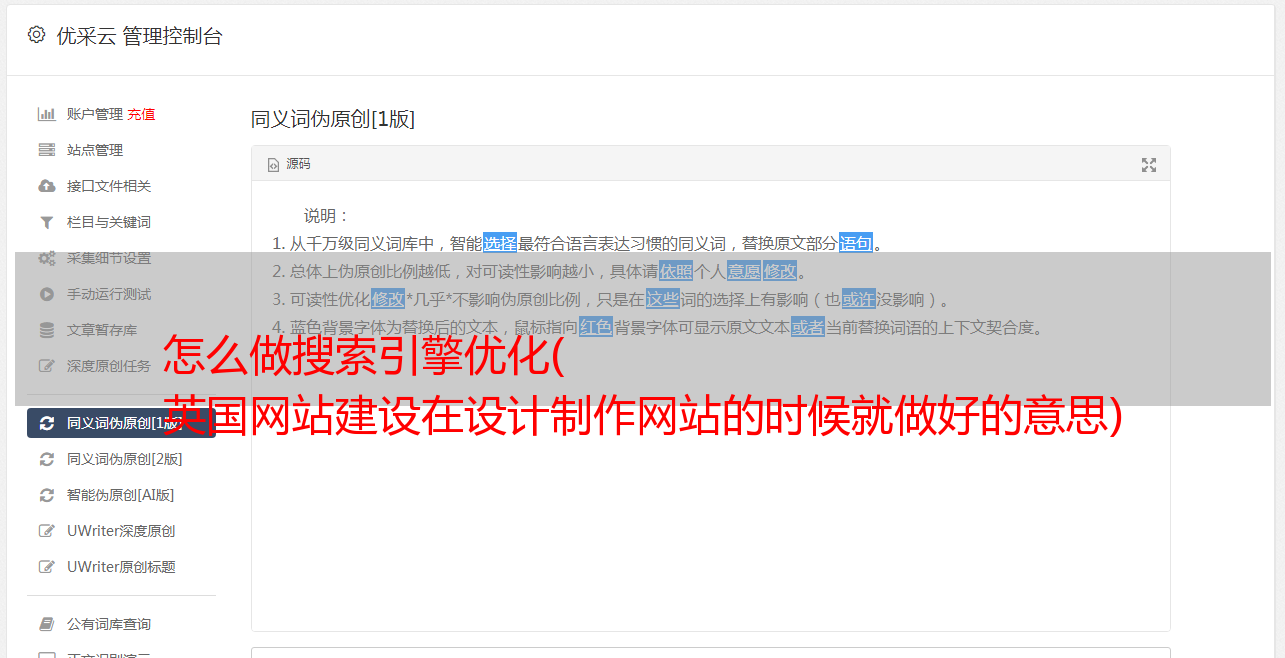Open 账户管理 bar chart icon
This screenshot has width=1285, height=658.
(x=46, y=114)
